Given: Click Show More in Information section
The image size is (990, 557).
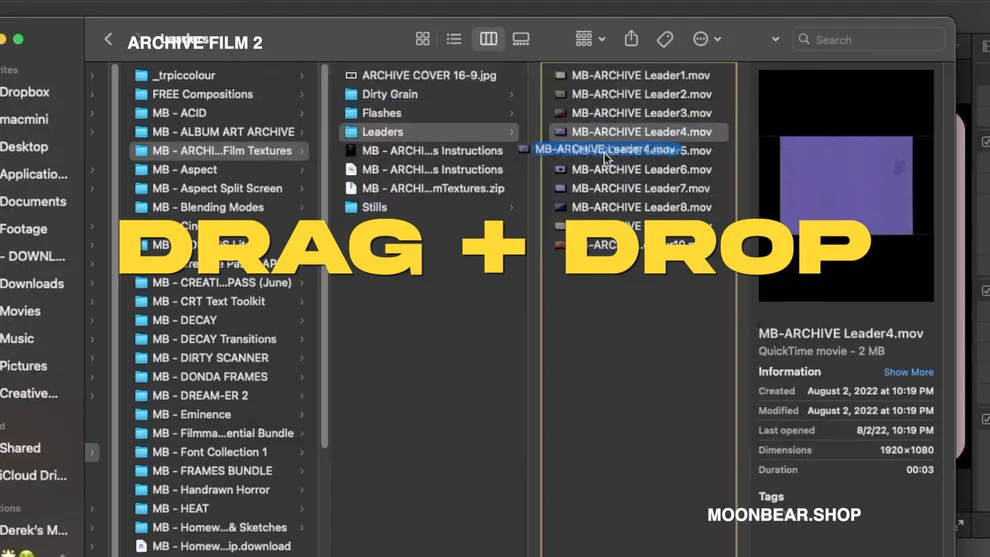Looking at the screenshot, I should [908, 372].
